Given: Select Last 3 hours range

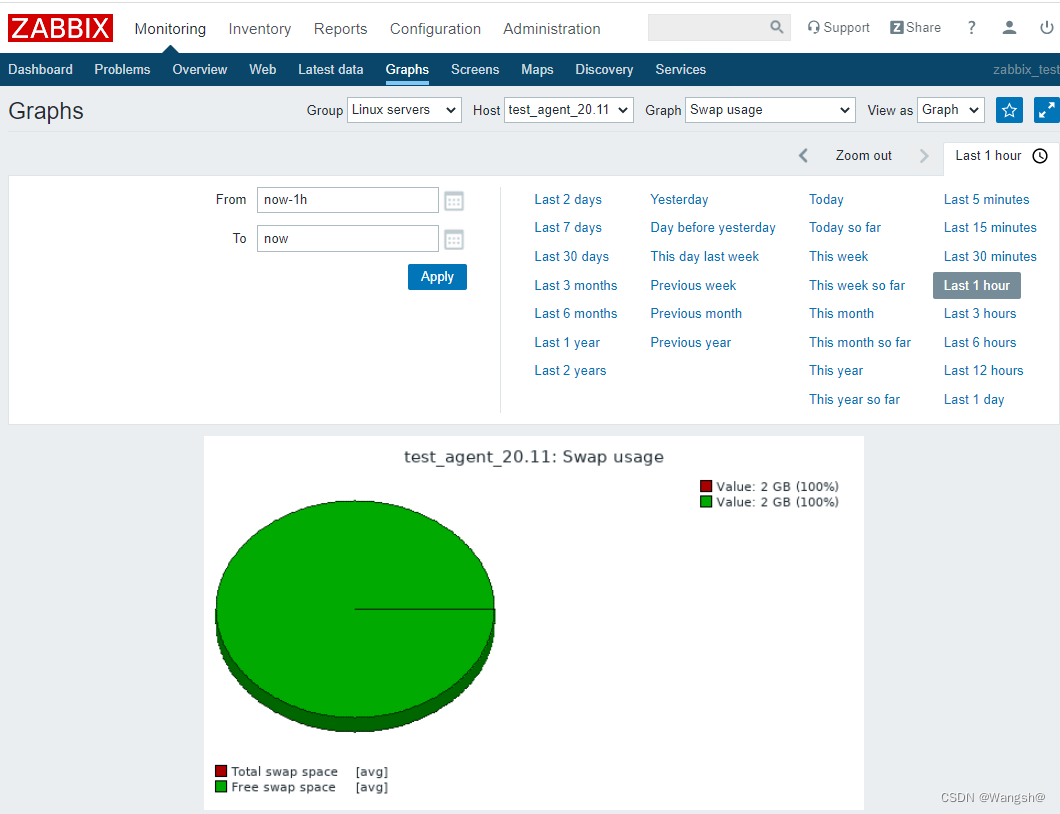Looking at the screenshot, I should click(980, 314).
